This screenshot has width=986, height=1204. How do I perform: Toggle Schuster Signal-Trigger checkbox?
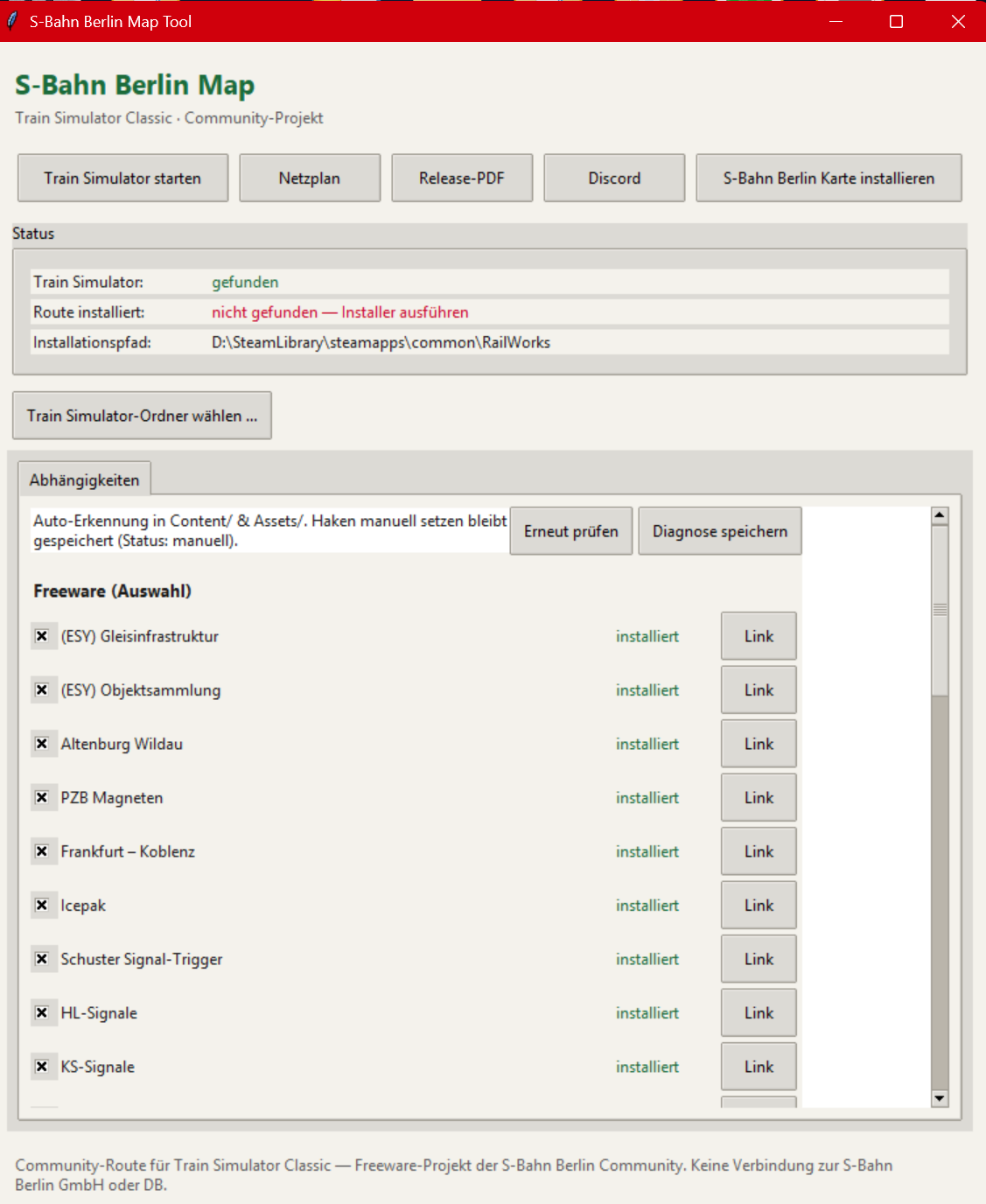pyautogui.click(x=41, y=959)
